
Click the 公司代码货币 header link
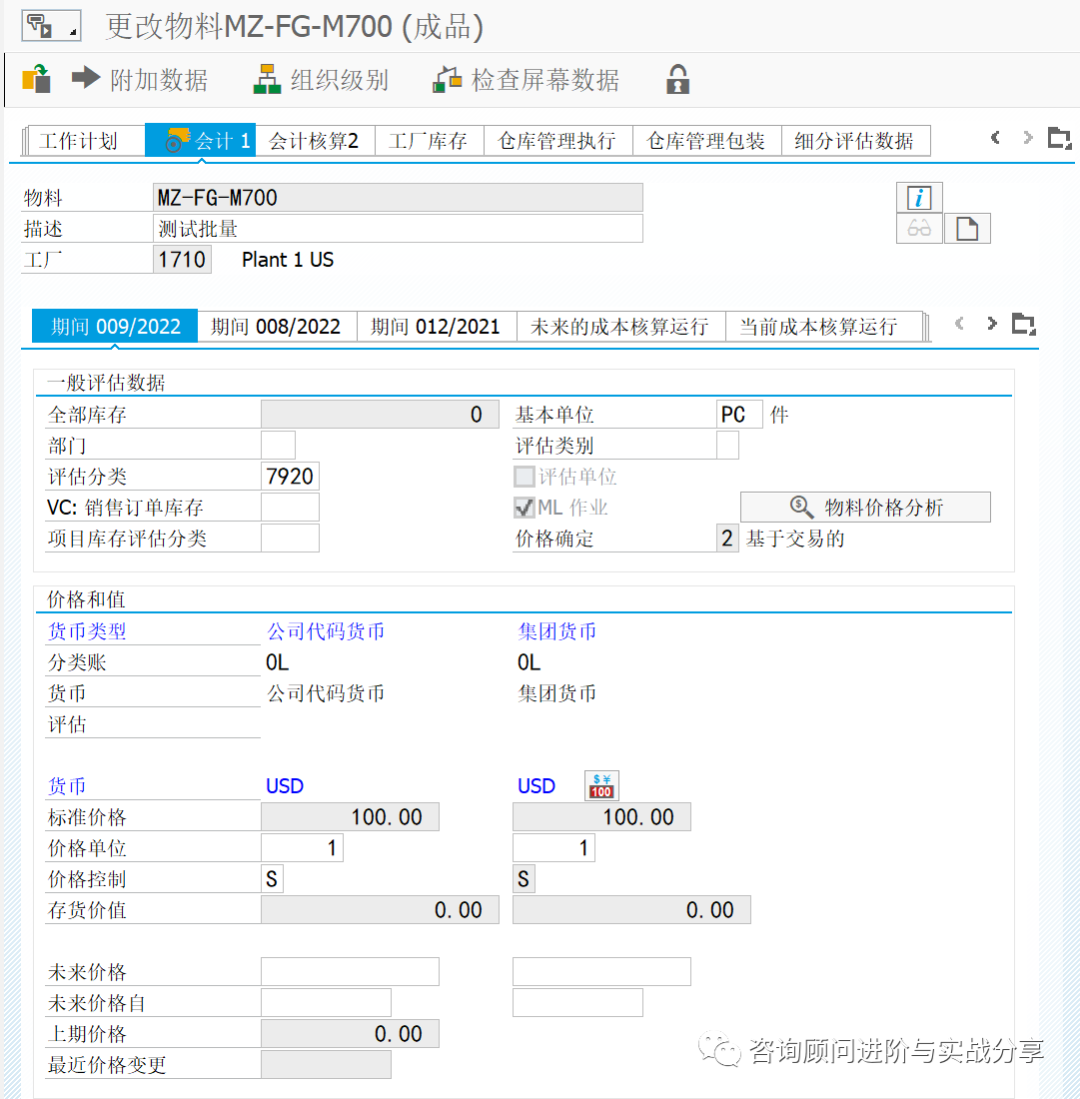325,631
